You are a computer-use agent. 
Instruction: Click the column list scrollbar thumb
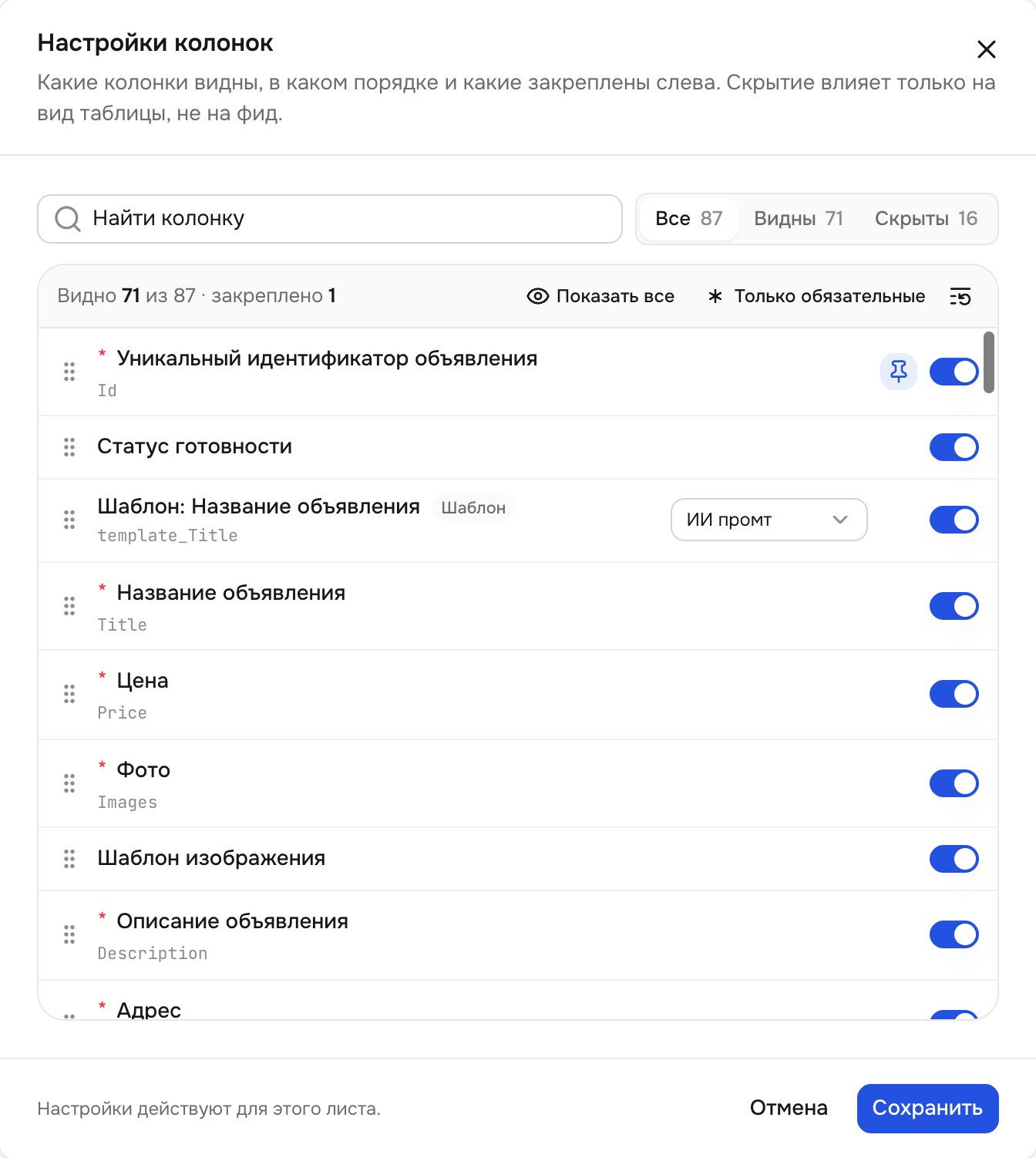click(989, 362)
